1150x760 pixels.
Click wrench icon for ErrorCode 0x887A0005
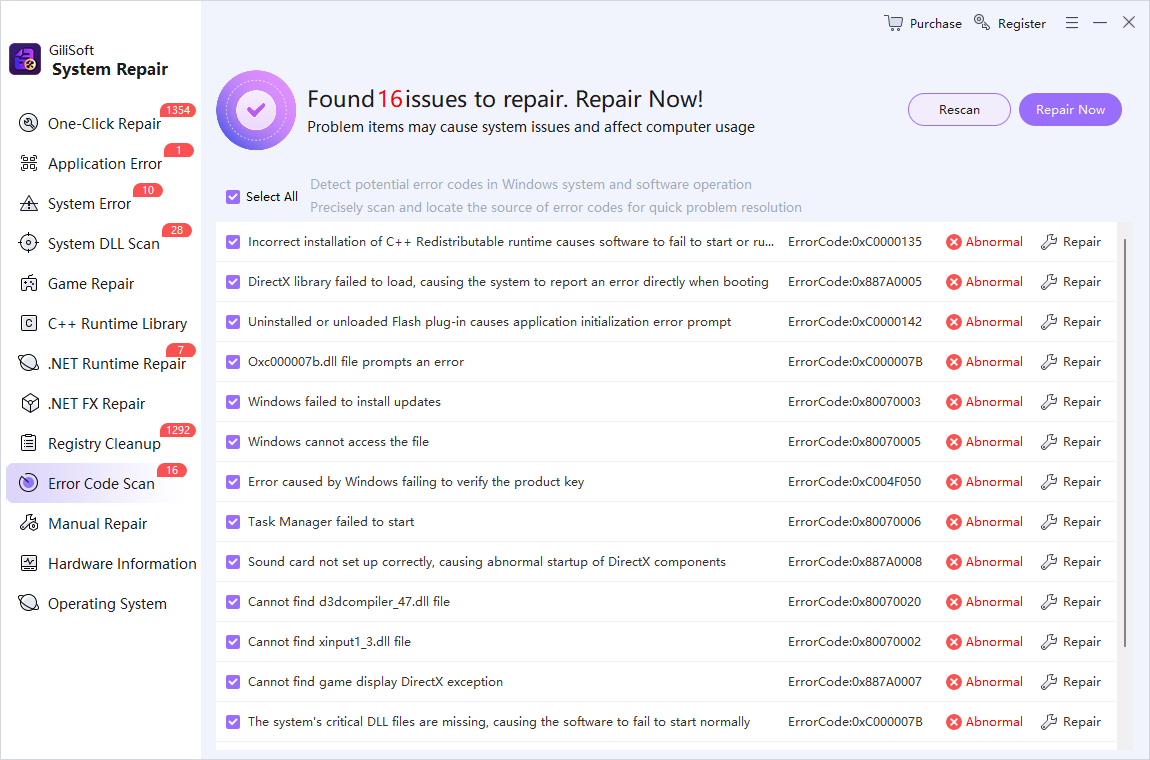1049,282
